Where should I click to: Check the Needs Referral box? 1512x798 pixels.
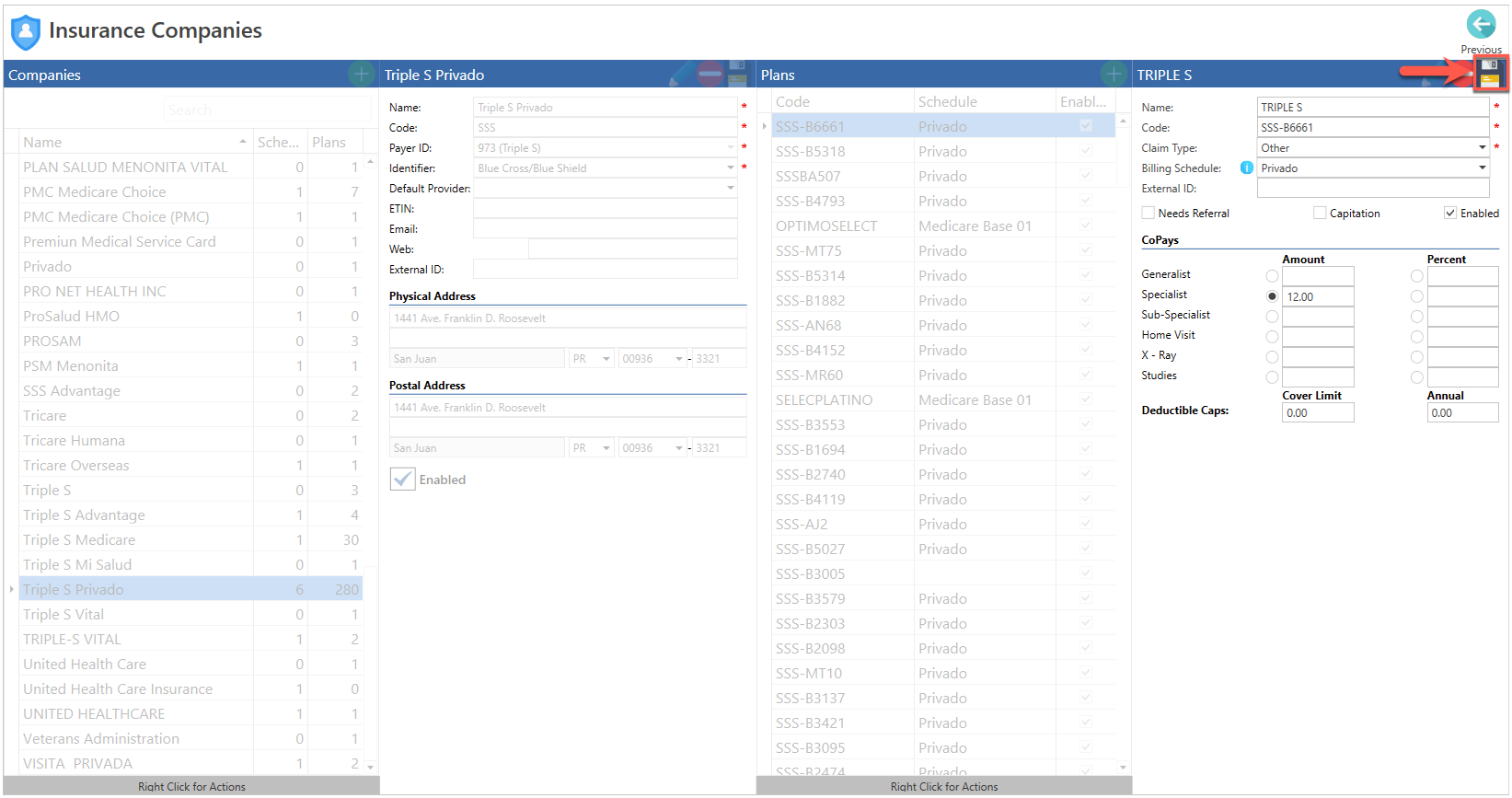click(x=1148, y=213)
